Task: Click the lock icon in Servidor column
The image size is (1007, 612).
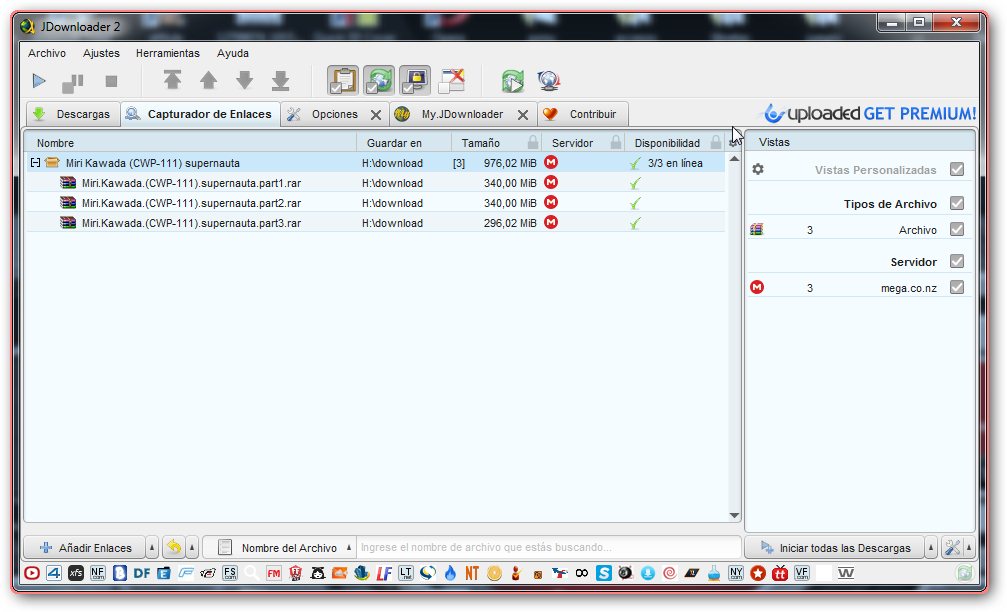Action: pos(616,142)
